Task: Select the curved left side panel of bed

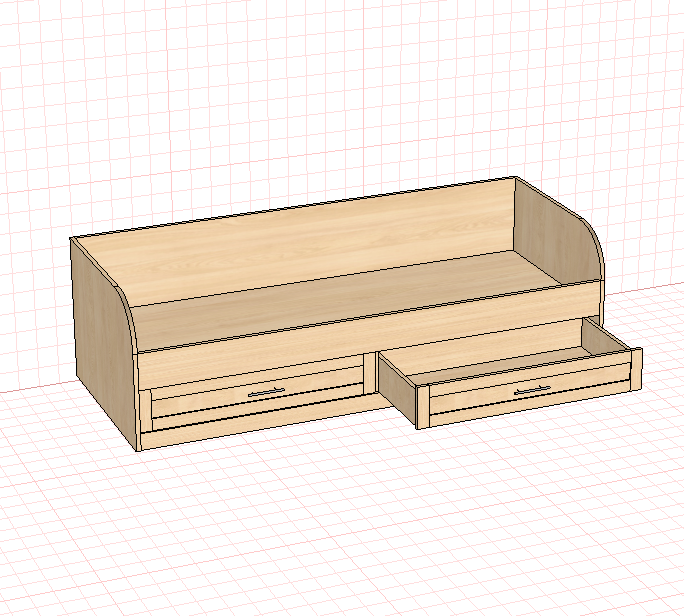Action: coord(104,344)
